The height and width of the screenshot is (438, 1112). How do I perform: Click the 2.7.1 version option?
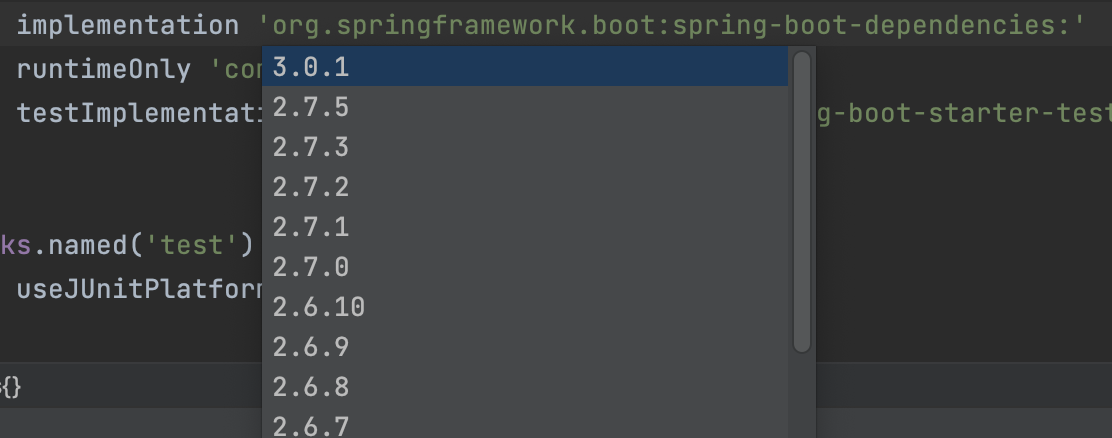tap(311, 227)
